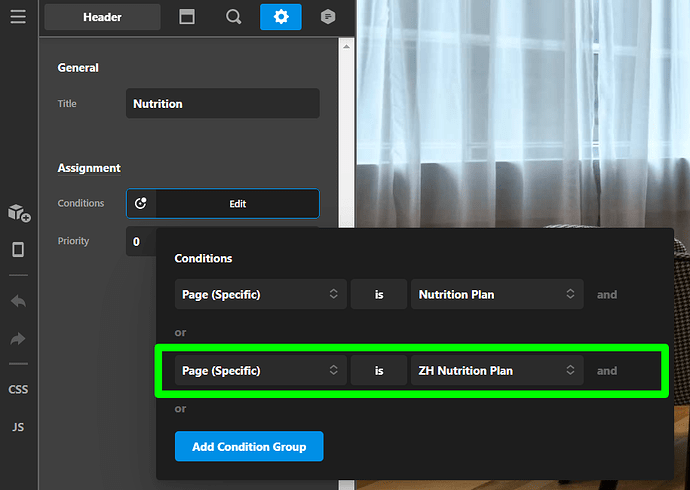Viewport: 690px width, 490px height.
Task: Open the hexagon dev tools icon
Action: tap(328, 17)
